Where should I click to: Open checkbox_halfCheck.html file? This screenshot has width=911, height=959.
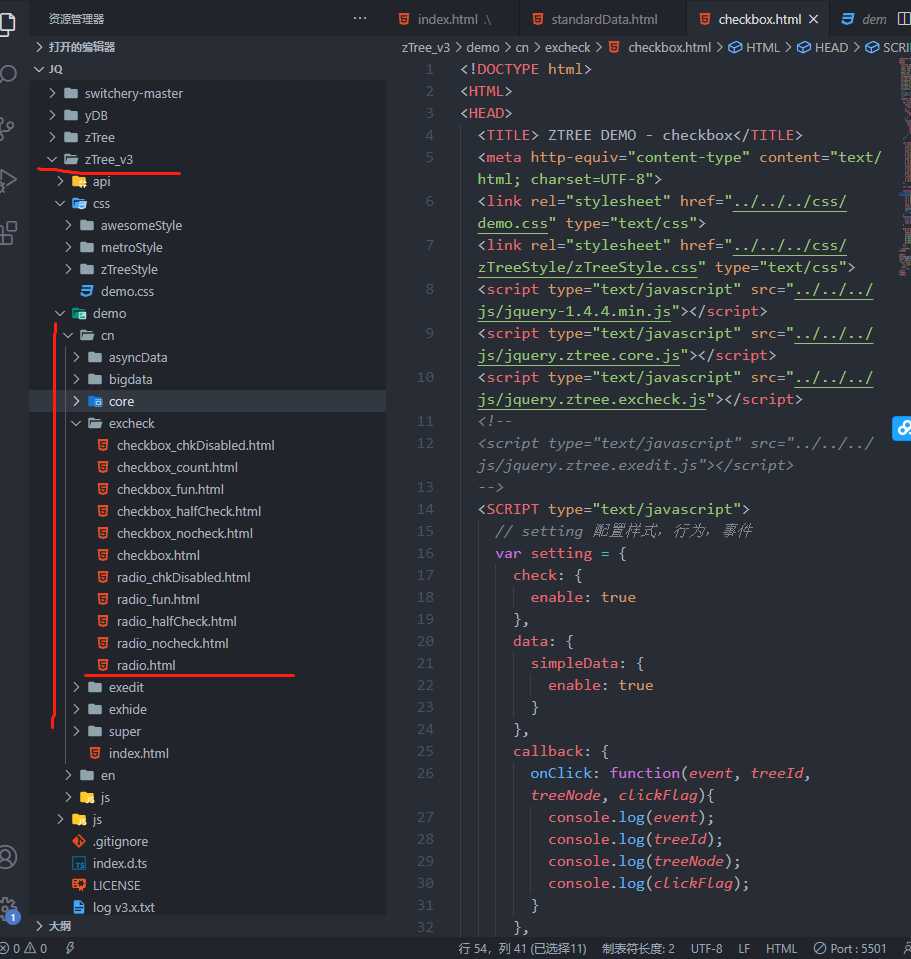click(189, 511)
